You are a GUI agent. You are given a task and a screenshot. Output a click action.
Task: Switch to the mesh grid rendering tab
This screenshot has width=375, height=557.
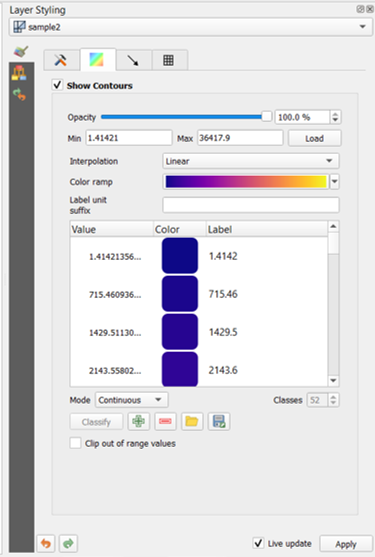pyautogui.click(x=169, y=60)
